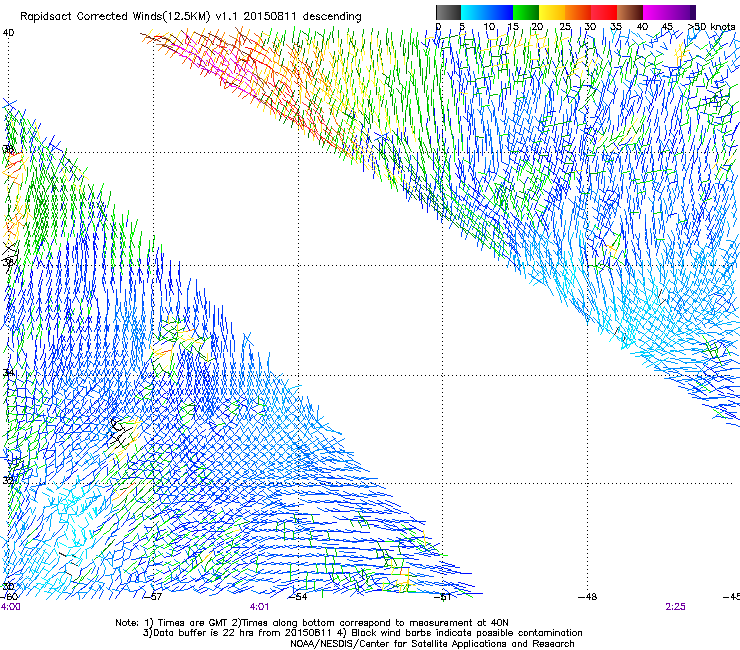Screen dimensions: 740x650
Task: Click latitude label '34' on left axis
Action: click(8, 373)
